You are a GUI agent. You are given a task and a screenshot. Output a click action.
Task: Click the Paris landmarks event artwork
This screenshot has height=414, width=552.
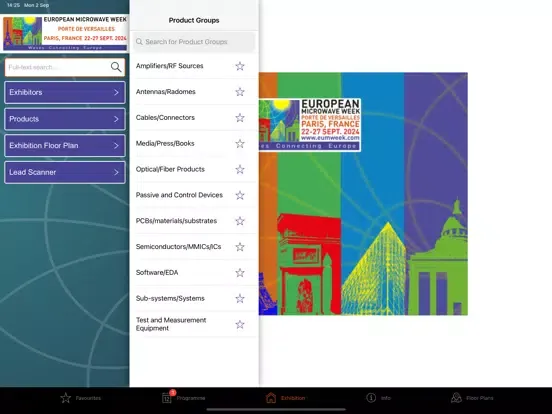pyautogui.click(x=363, y=194)
